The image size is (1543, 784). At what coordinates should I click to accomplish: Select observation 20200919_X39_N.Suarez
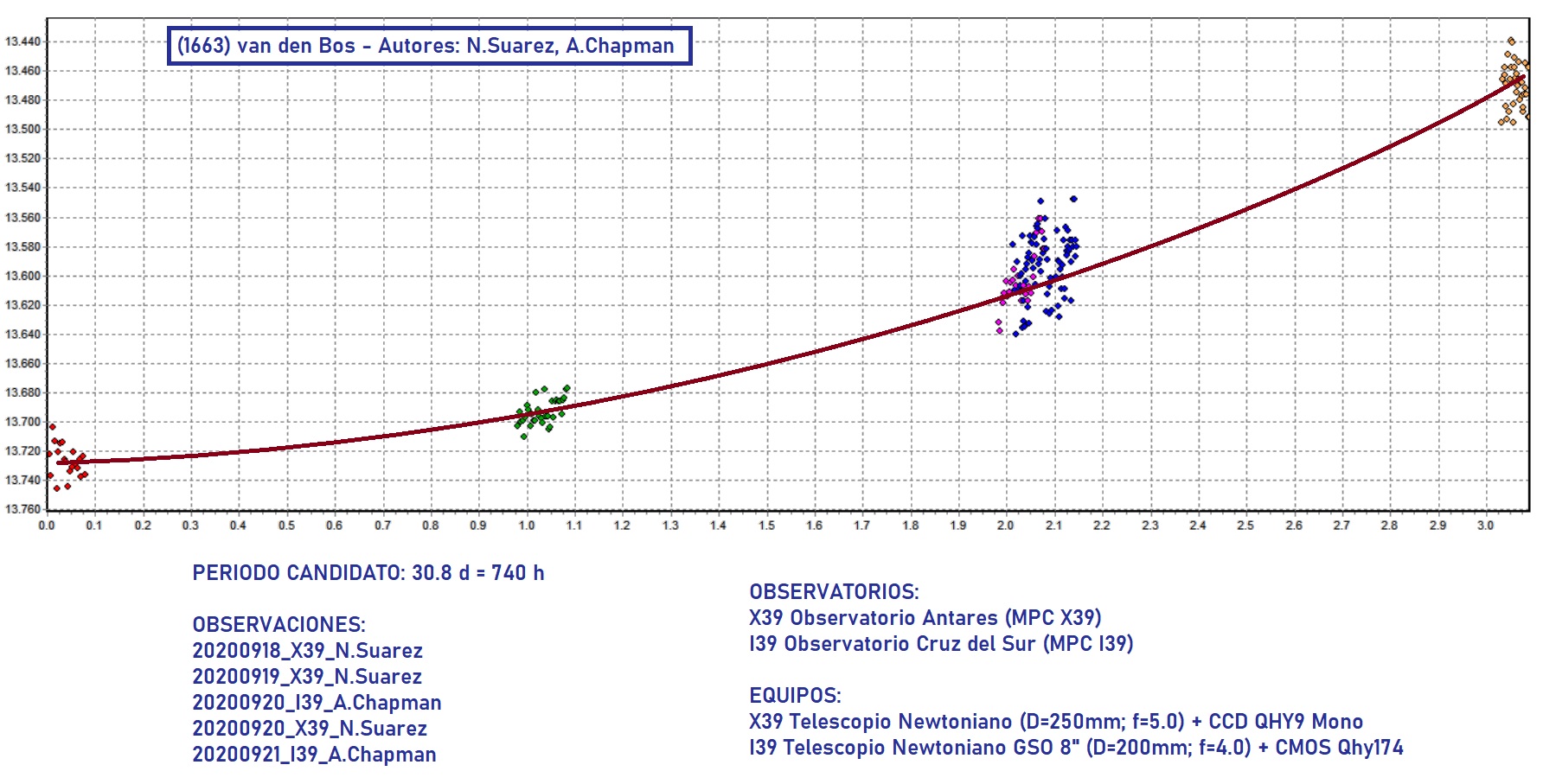[307, 677]
